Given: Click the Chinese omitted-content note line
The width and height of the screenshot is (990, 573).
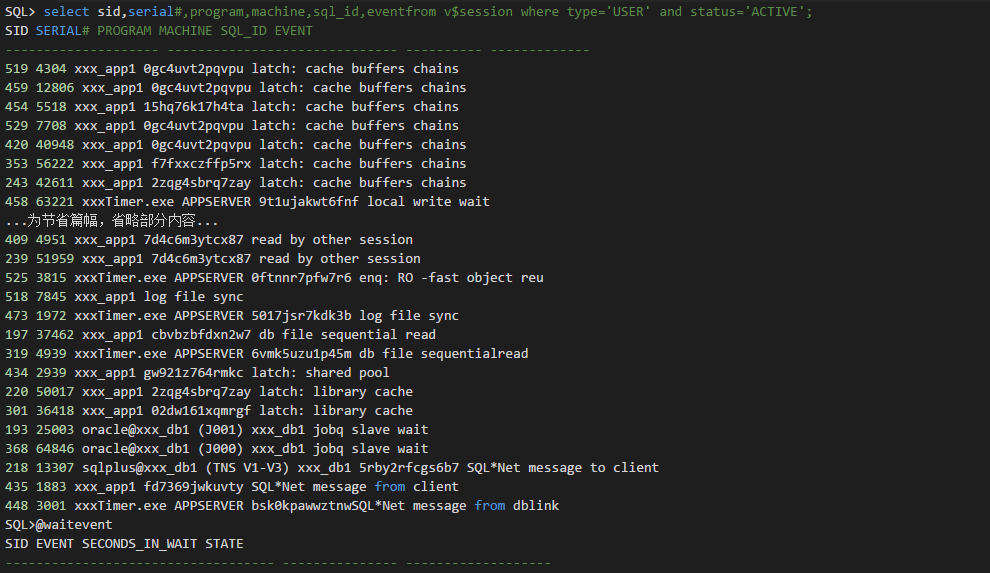Looking at the screenshot, I should 111,221.
